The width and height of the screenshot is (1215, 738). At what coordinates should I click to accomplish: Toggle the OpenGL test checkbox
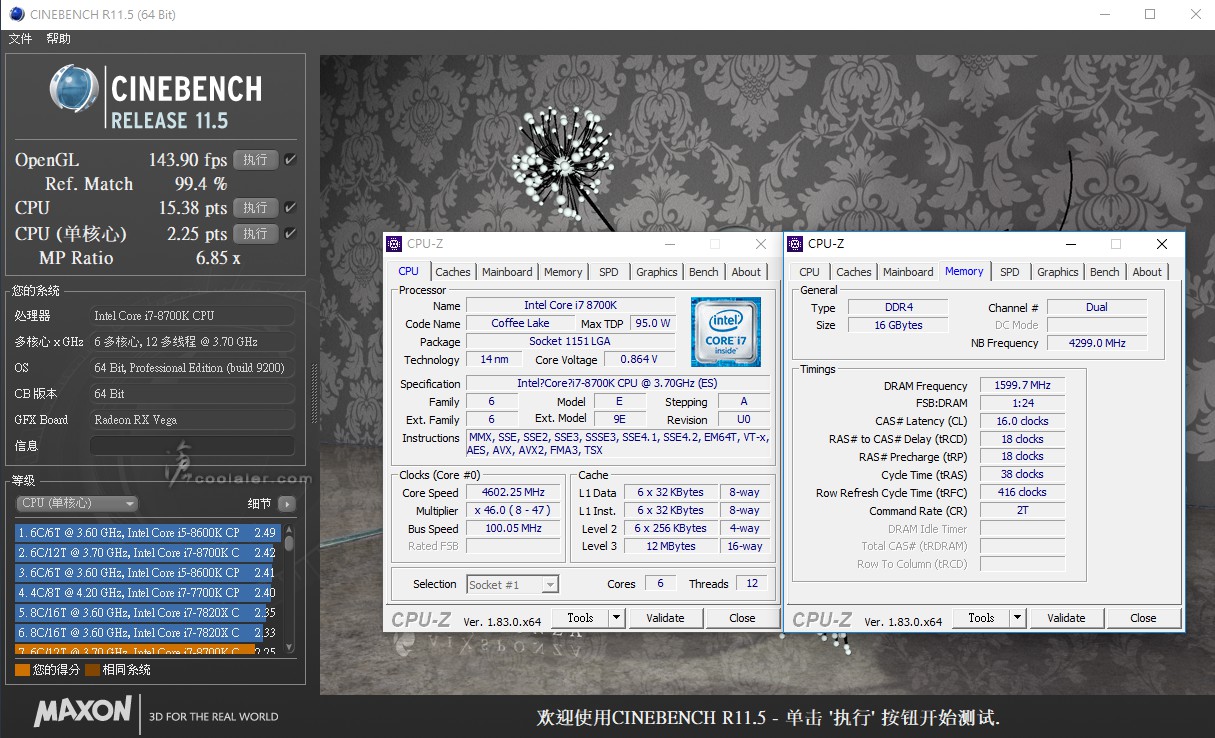coord(290,159)
